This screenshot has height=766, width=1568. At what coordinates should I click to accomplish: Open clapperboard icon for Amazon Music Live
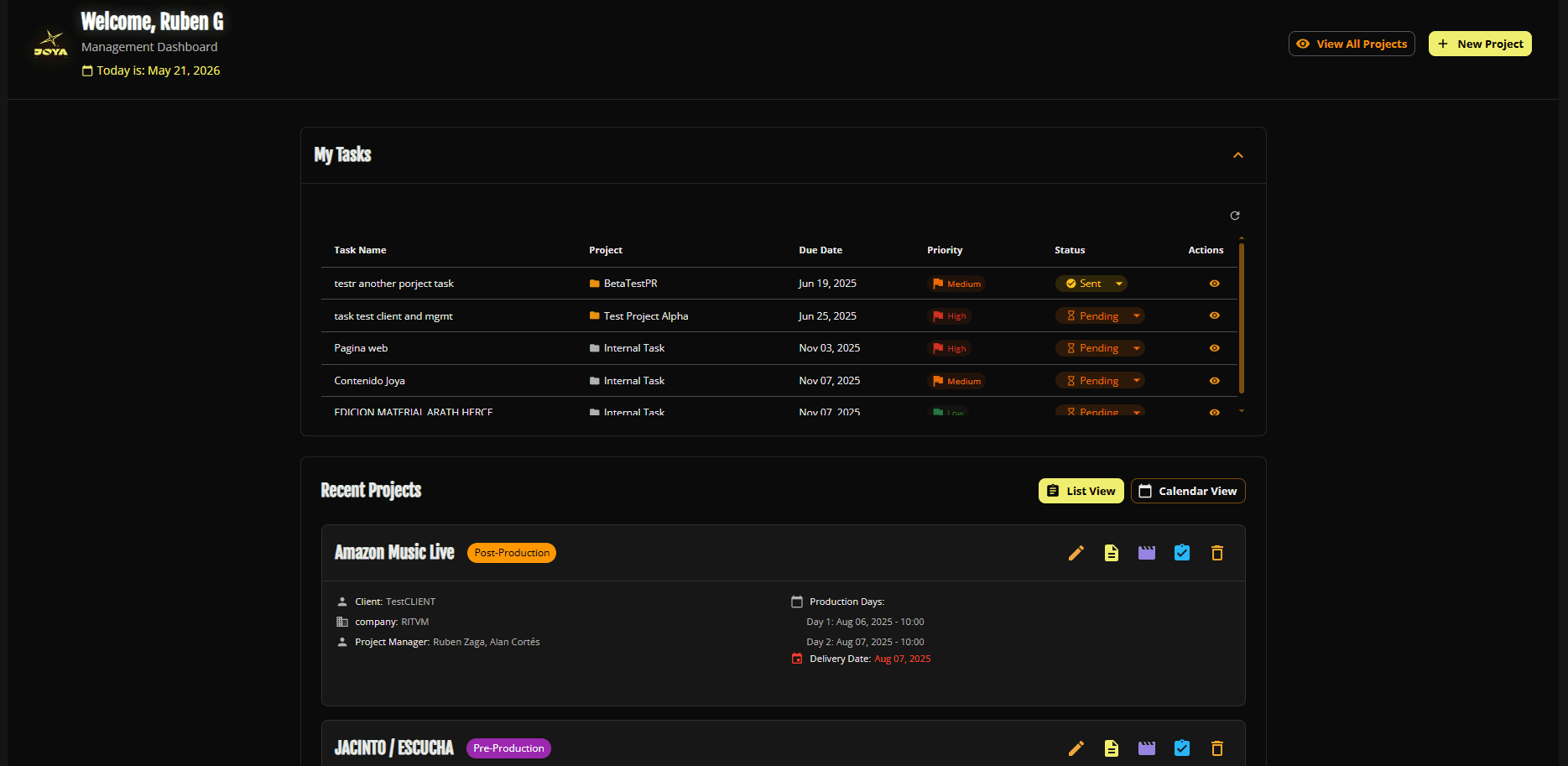pos(1147,553)
